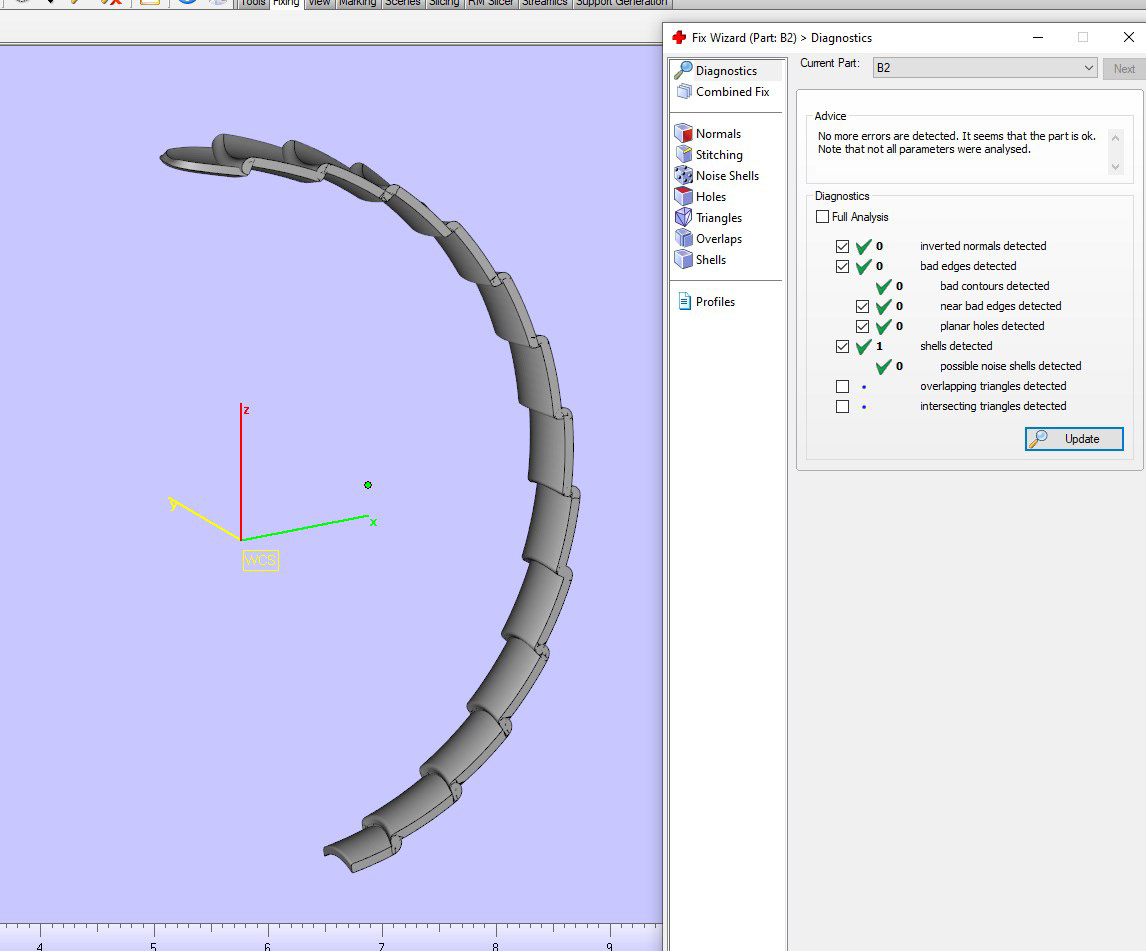Enable the Full Analysis checkbox
Image resolution: width=1146 pixels, height=951 pixels.
[x=822, y=217]
